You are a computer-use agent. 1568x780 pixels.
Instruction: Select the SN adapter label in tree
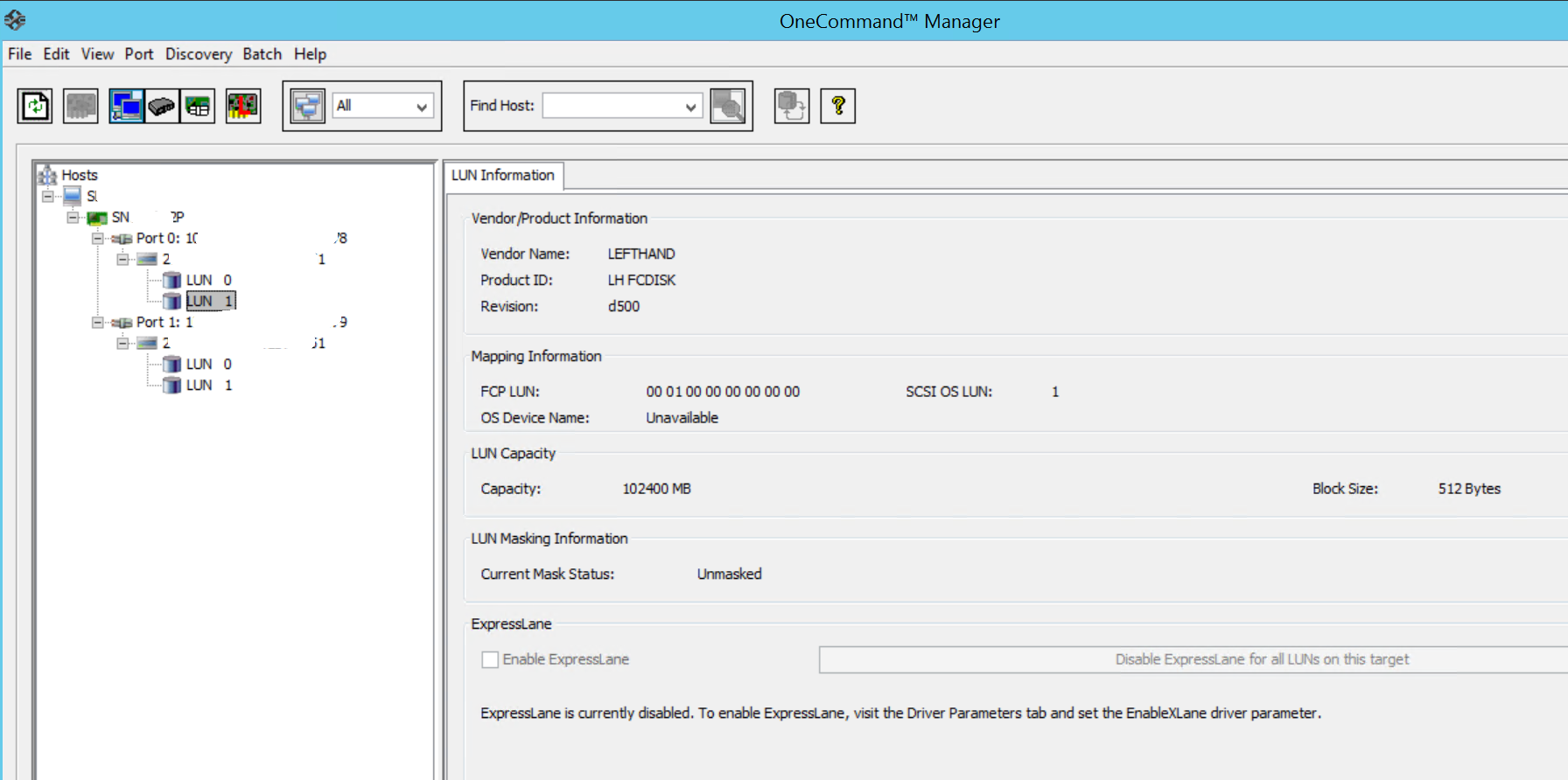pos(121,217)
